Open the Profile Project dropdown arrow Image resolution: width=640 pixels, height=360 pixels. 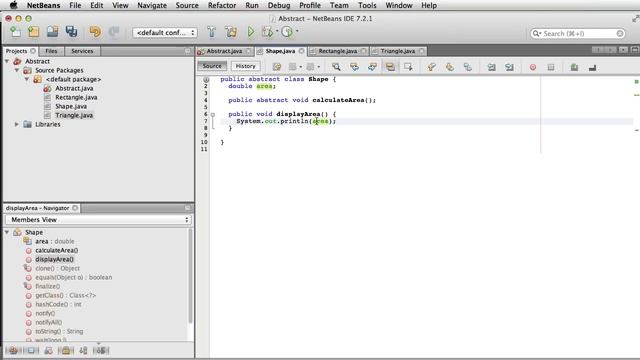(297, 31)
